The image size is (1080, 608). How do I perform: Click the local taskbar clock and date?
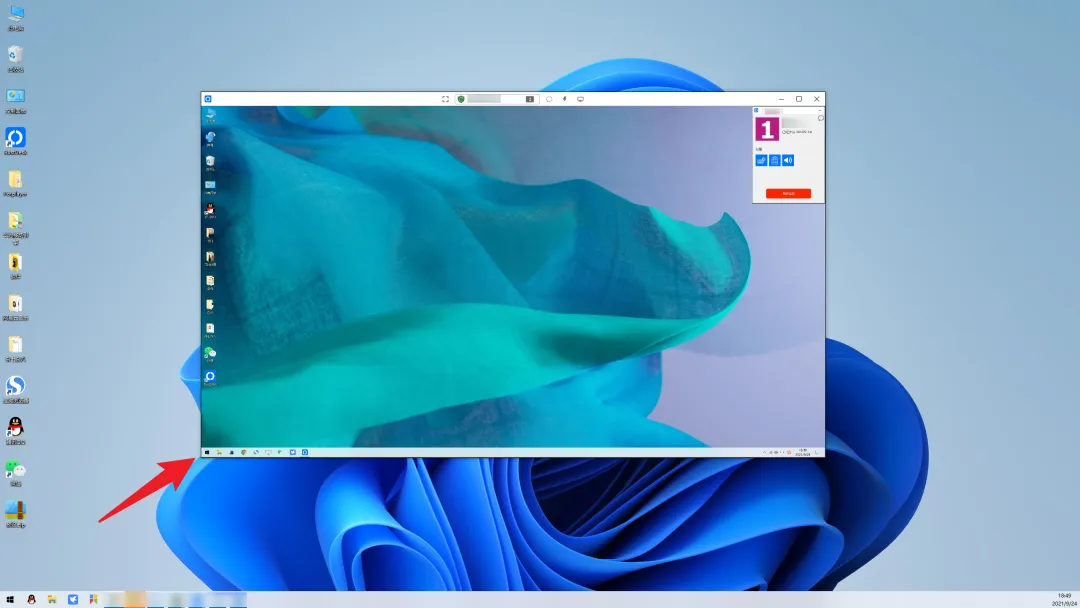pos(1065,600)
